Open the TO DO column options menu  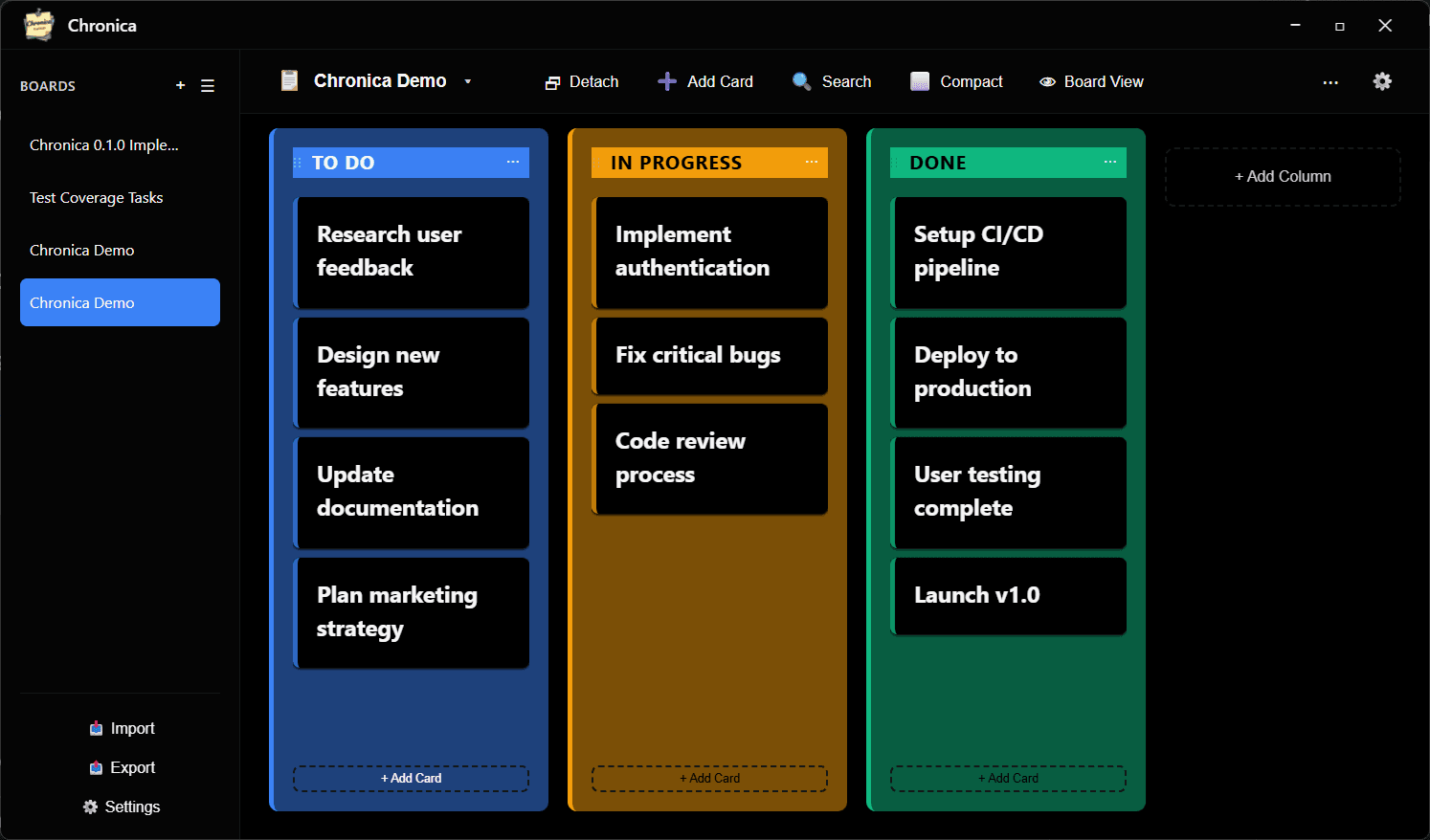(x=513, y=163)
